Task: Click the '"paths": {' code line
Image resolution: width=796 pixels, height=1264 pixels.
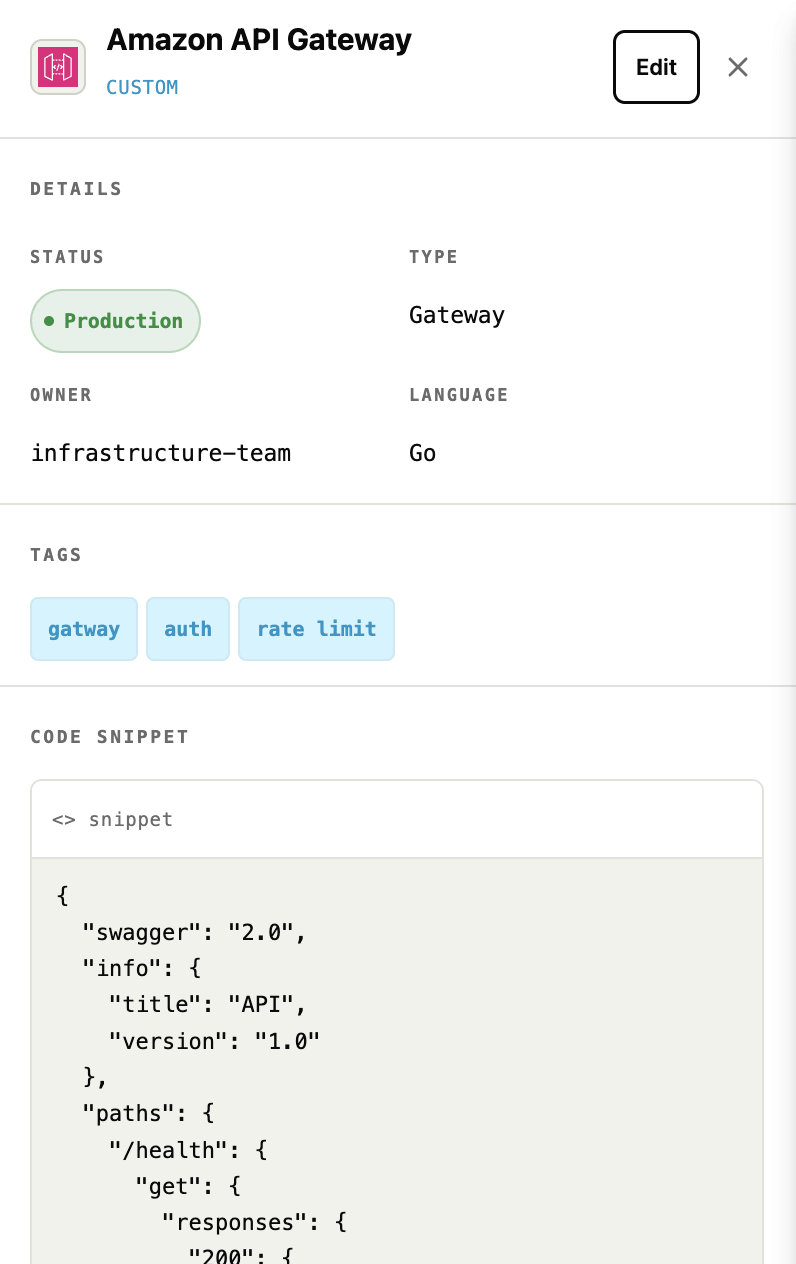Action: 148,1113
